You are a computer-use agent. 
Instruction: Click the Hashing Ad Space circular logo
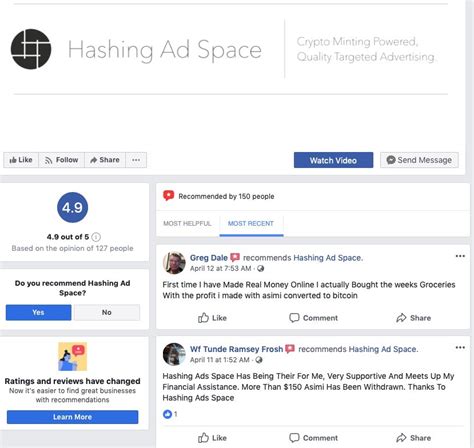point(31,49)
